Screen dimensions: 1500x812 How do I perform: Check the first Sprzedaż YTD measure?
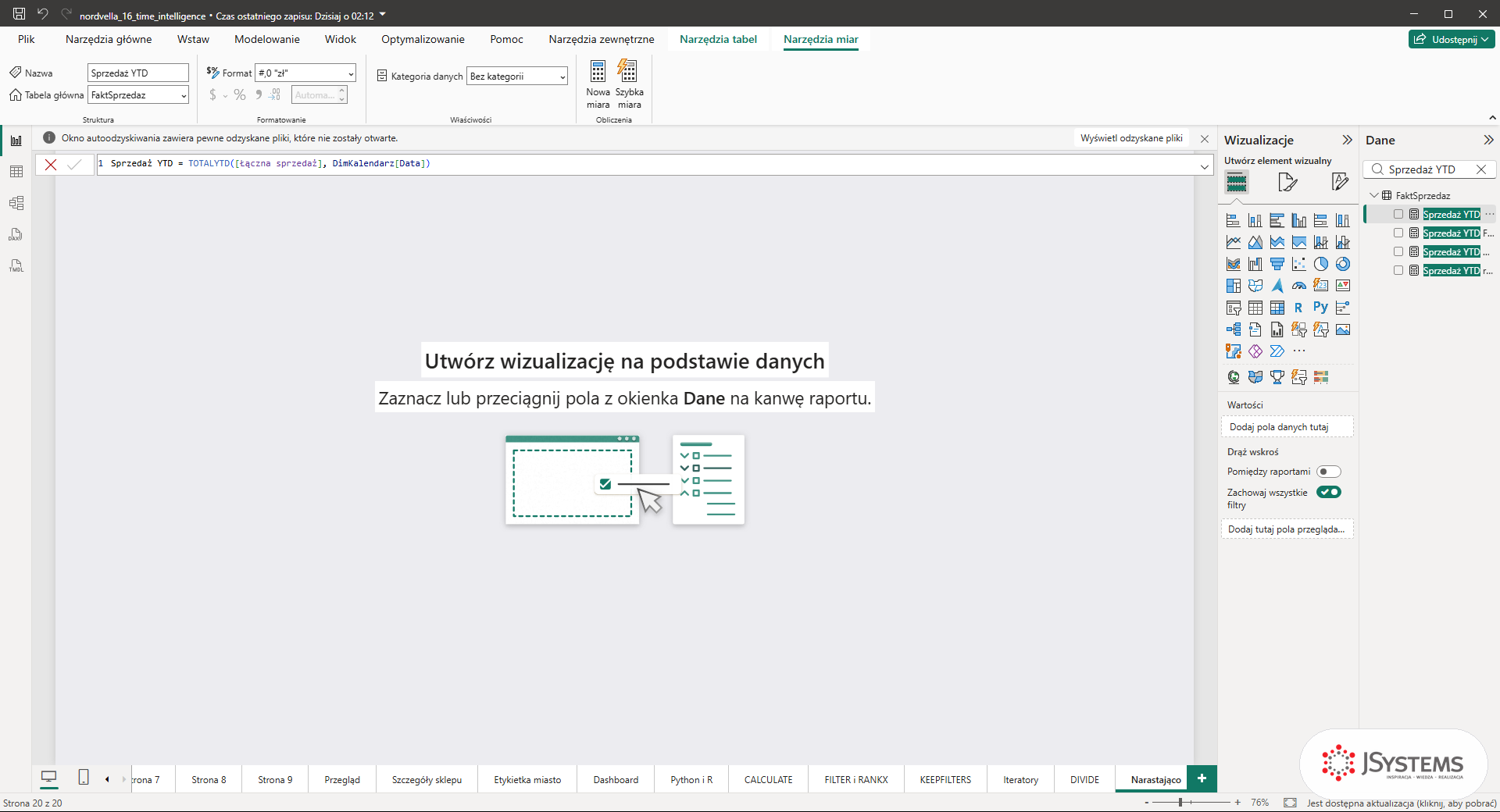point(1398,214)
